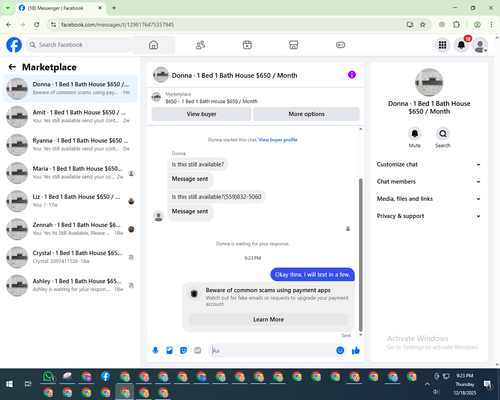Viewport: 500px width, 400px height.
Task: Choose a sticker icon in composer
Action: point(184,350)
